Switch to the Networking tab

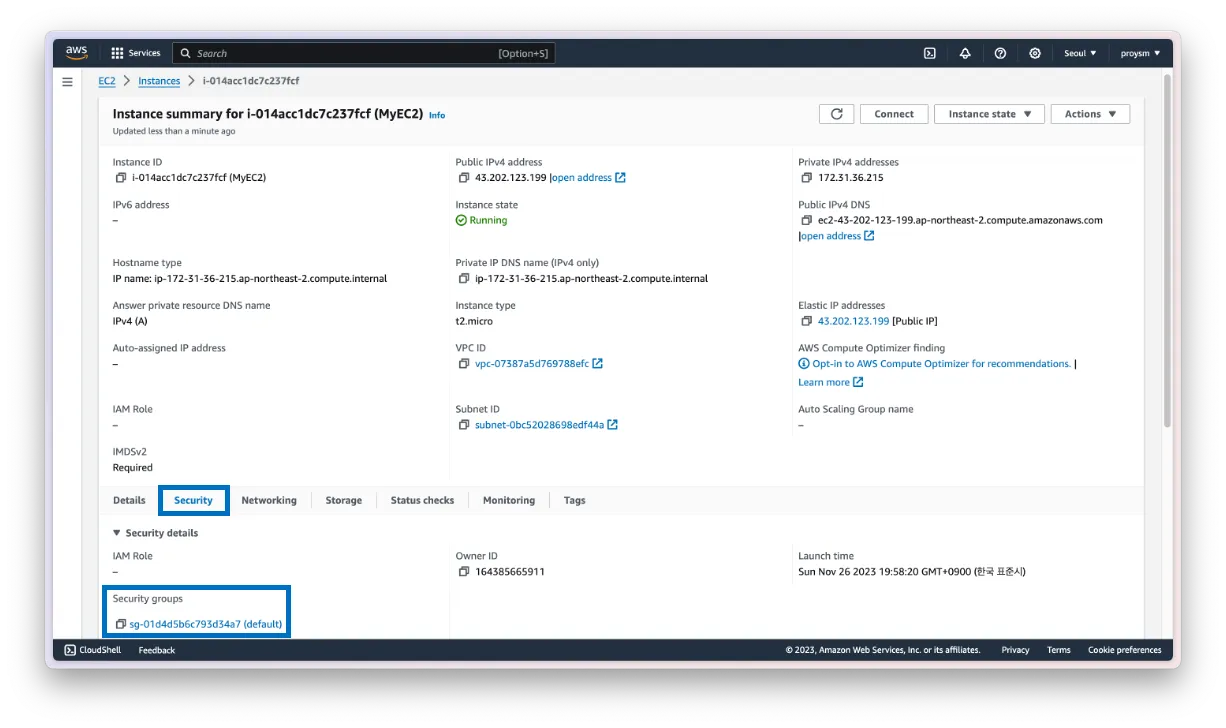269,500
